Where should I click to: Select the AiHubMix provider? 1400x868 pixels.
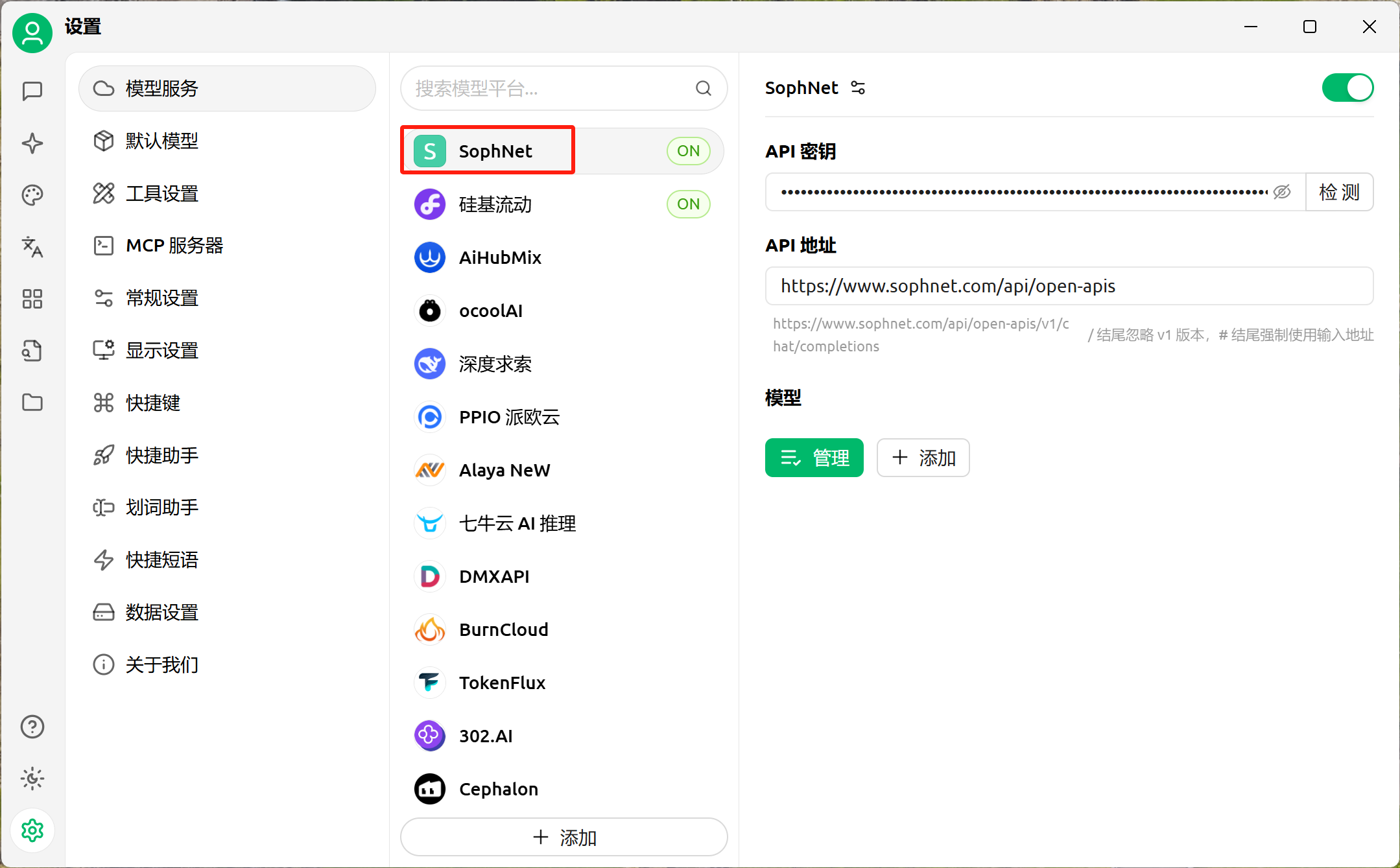tap(562, 257)
